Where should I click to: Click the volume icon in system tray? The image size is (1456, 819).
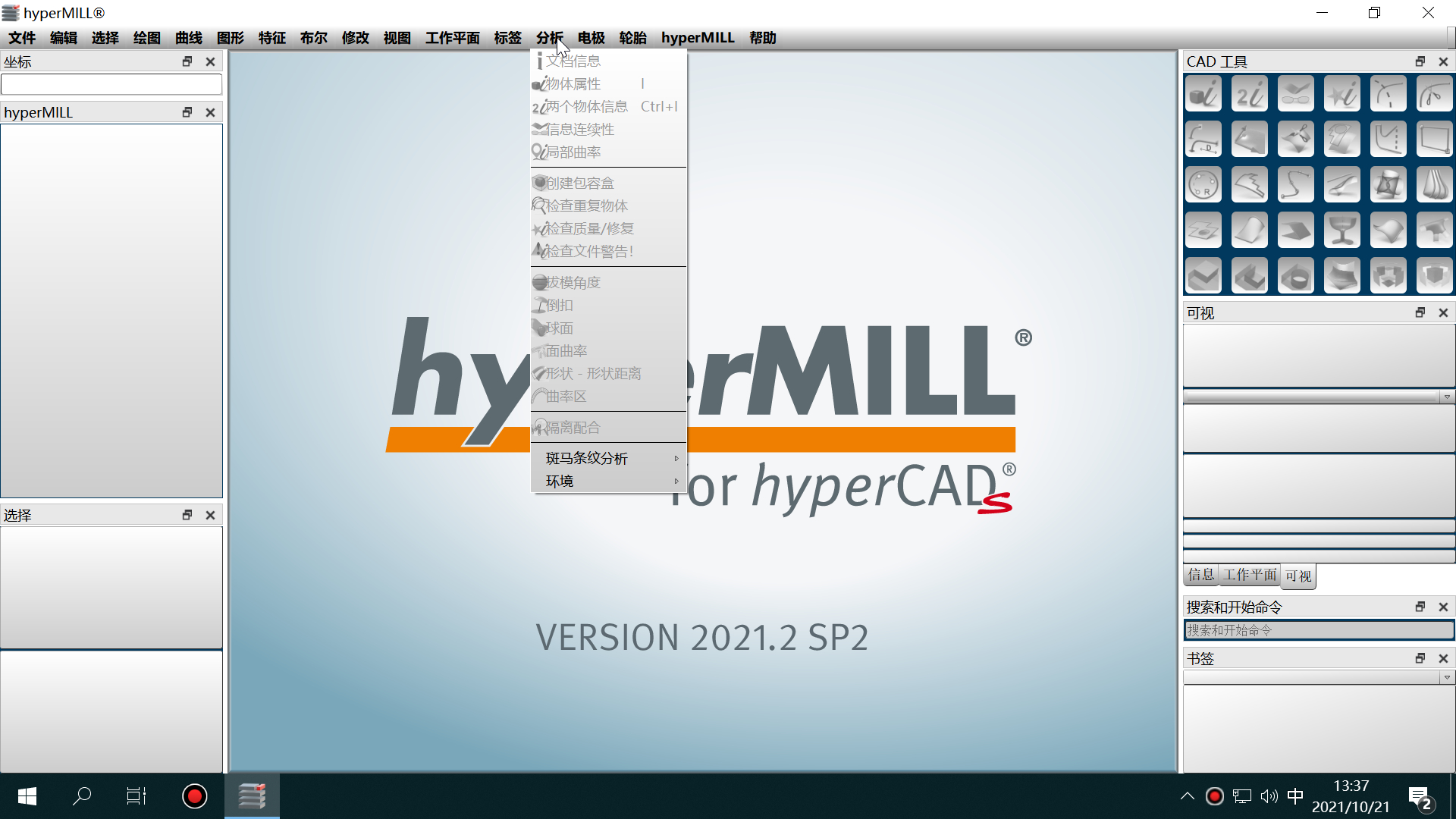(x=1269, y=796)
